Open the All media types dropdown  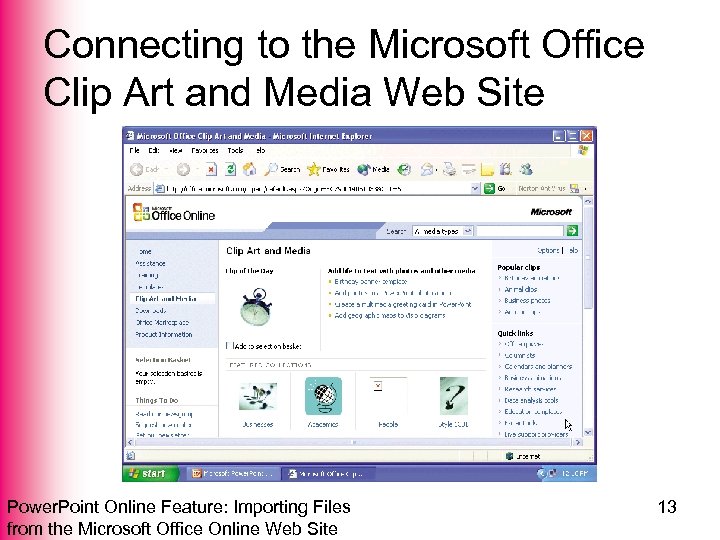coord(467,231)
